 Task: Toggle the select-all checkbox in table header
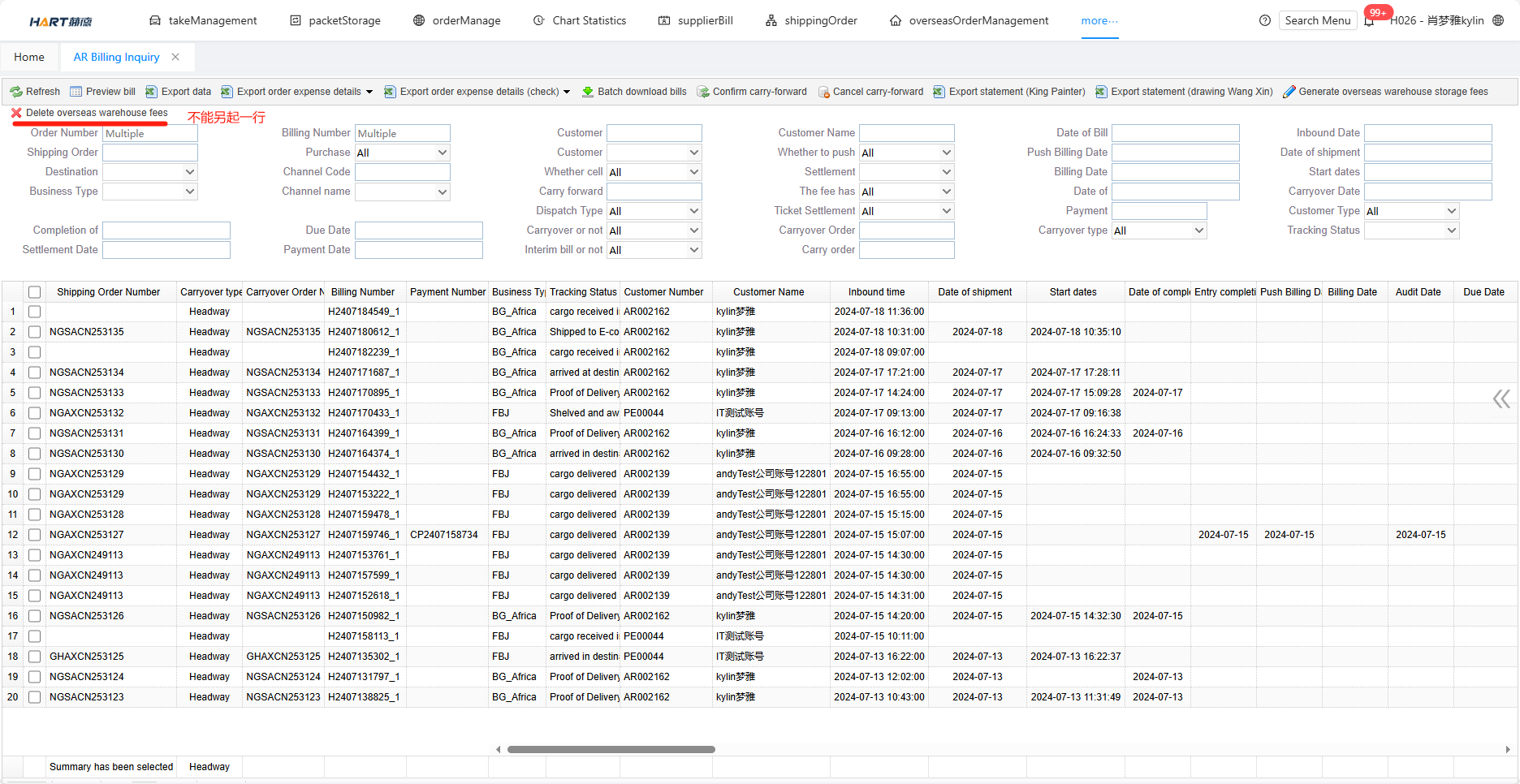pyautogui.click(x=34, y=292)
